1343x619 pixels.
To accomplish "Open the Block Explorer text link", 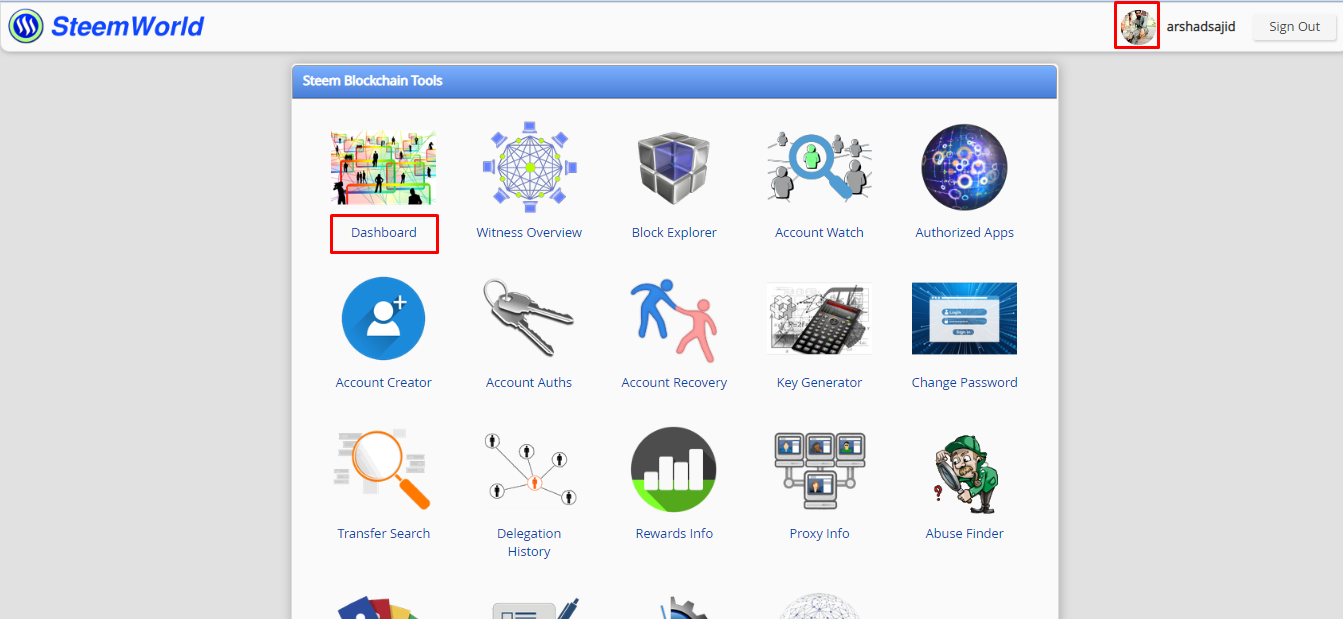I will tap(674, 232).
